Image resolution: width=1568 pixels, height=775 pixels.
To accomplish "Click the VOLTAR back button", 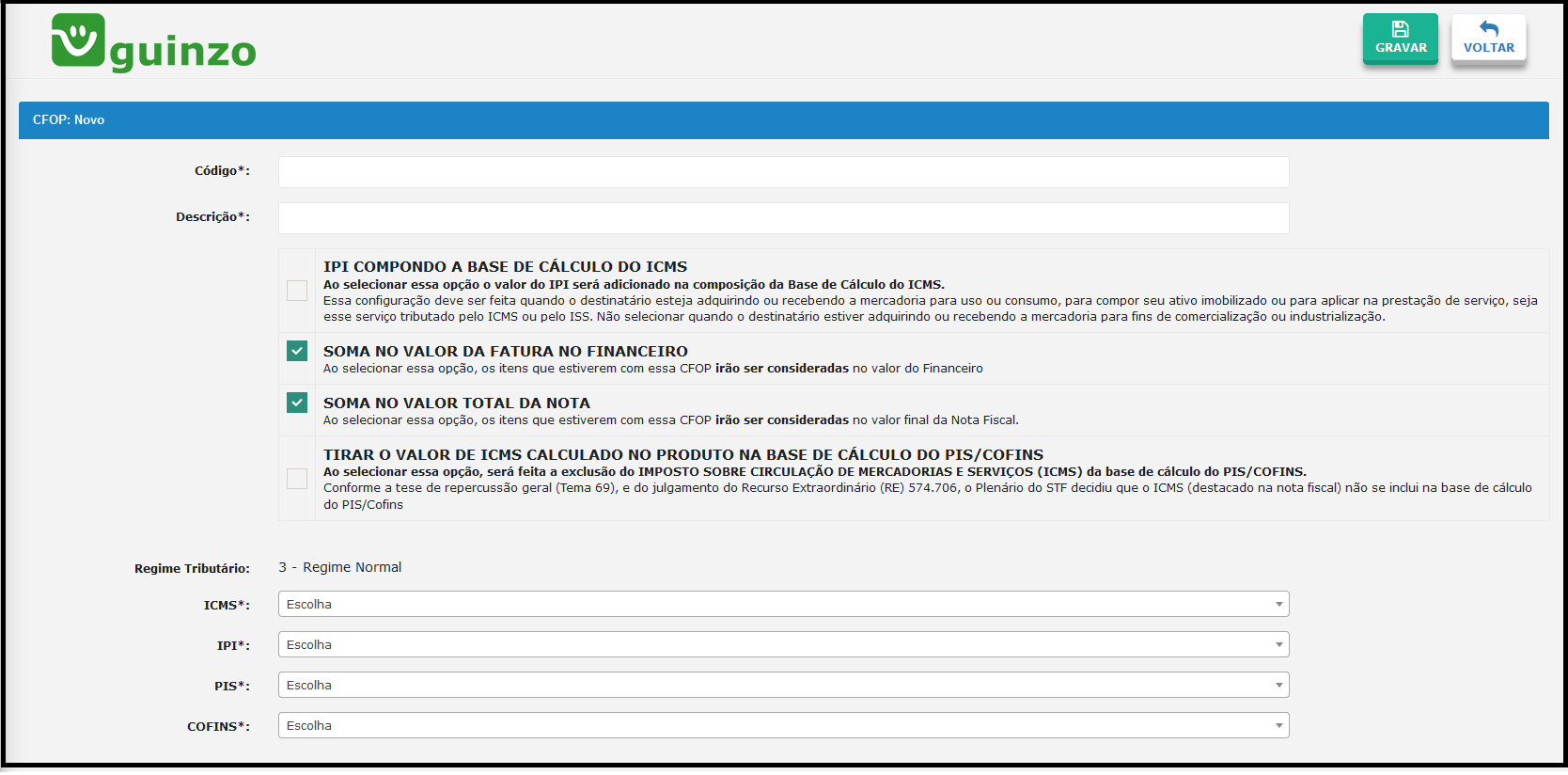I will click(x=1488, y=39).
